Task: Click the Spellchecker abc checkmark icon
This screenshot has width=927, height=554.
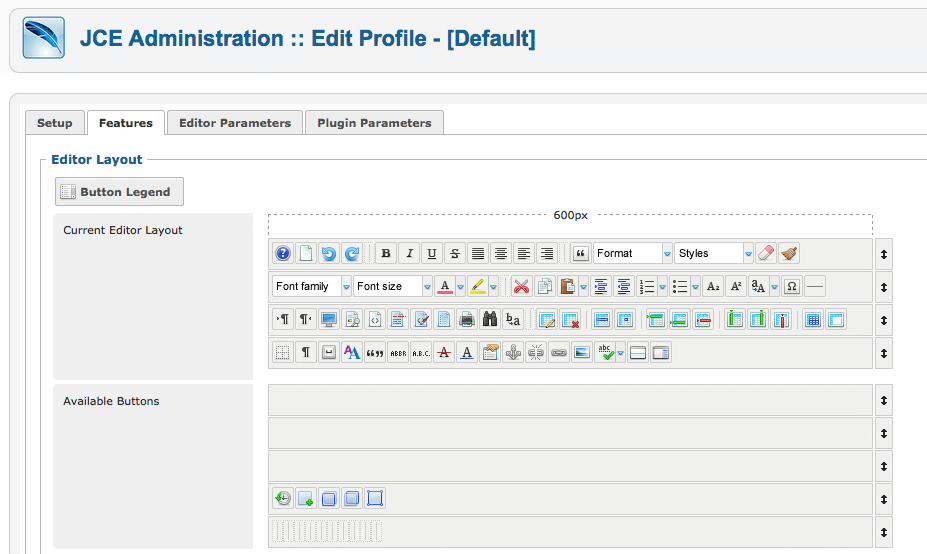Action: point(605,353)
